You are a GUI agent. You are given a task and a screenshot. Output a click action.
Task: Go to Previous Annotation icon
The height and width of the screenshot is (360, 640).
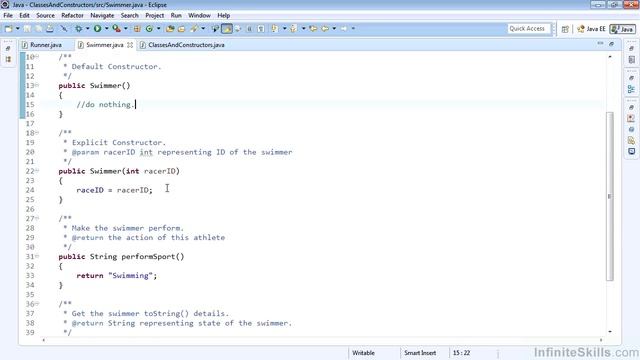(293, 29)
